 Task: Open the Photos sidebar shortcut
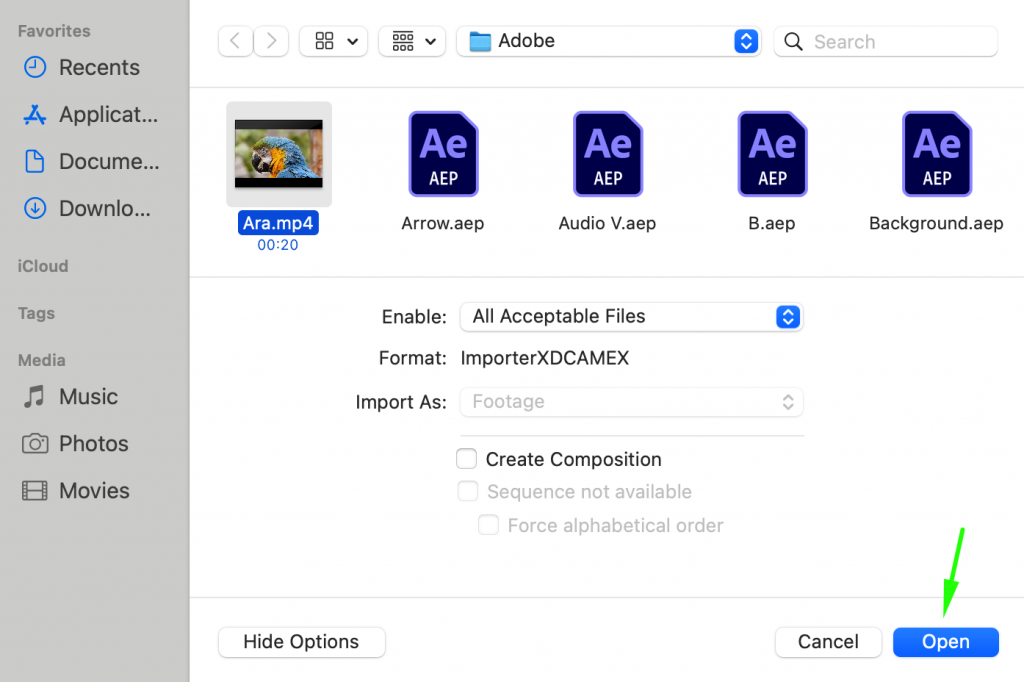pyautogui.click(x=94, y=443)
